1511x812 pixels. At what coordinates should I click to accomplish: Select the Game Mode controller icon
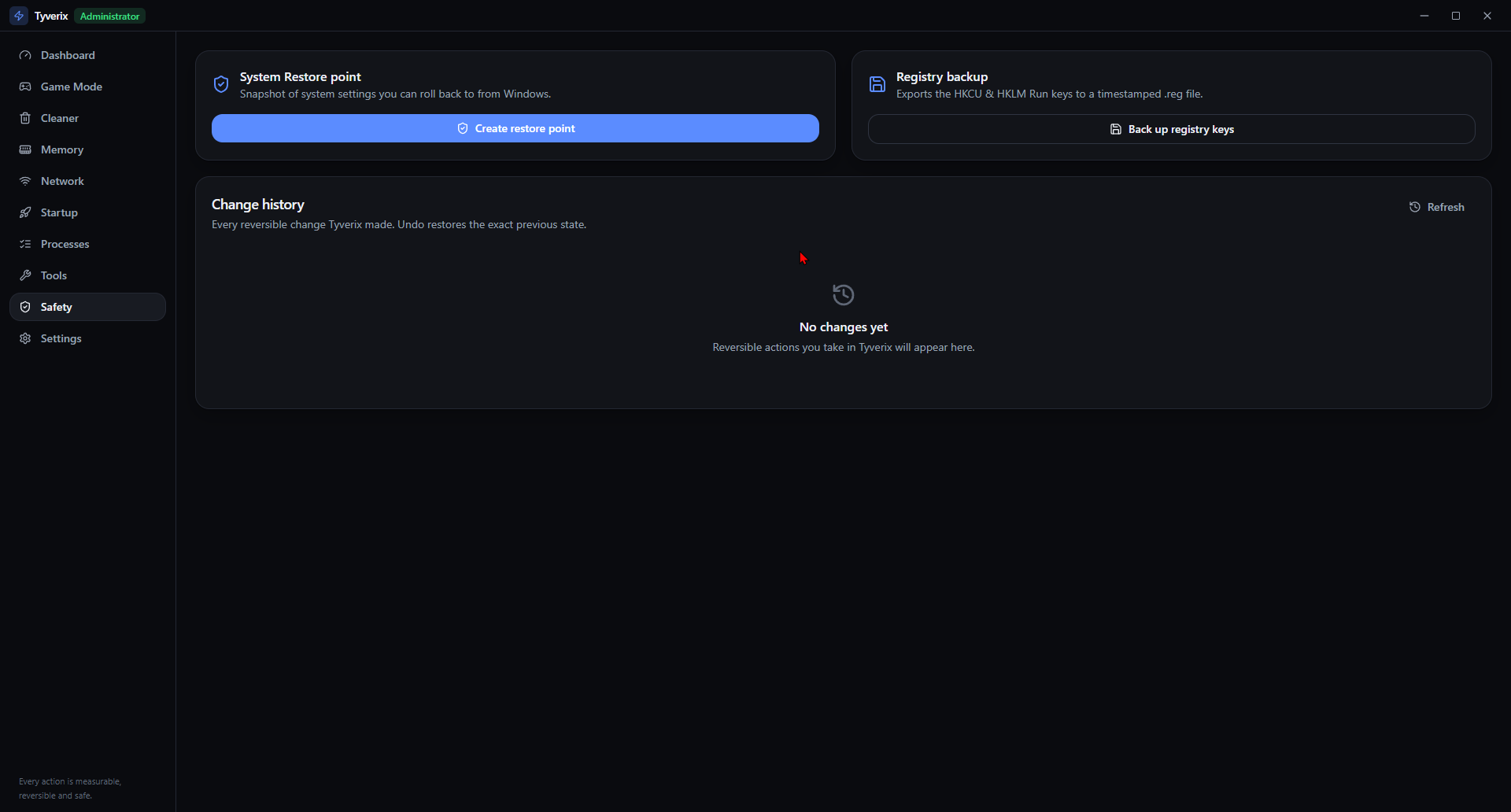point(25,87)
